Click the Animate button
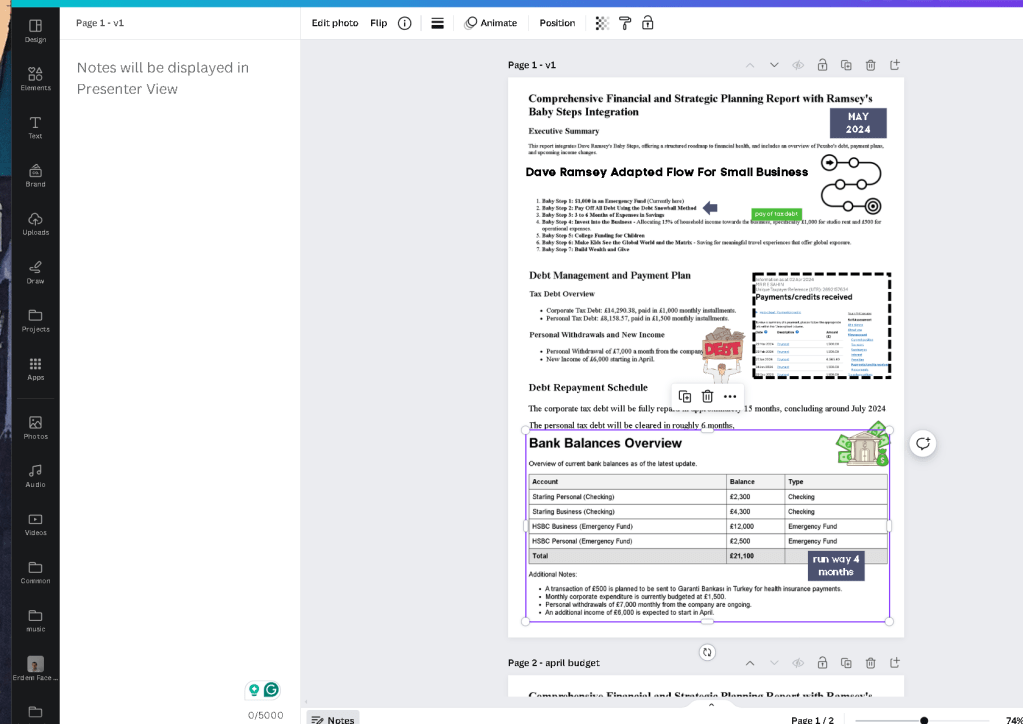This screenshot has height=724, width=1023. pyautogui.click(x=491, y=23)
